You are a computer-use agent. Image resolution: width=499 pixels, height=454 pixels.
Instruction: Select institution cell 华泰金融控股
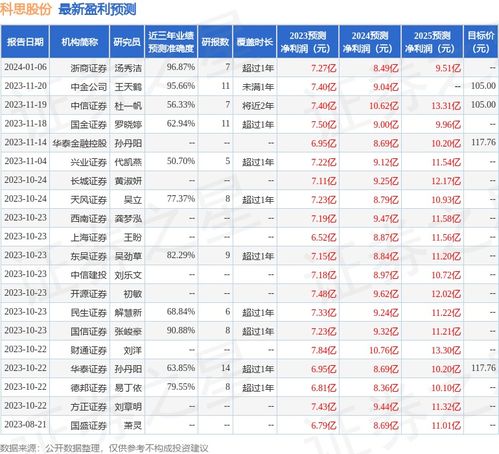coord(80,143)
